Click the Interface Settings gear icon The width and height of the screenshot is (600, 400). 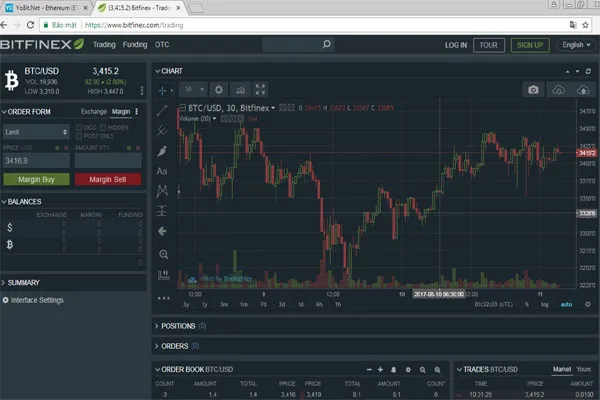coord(5,300)
